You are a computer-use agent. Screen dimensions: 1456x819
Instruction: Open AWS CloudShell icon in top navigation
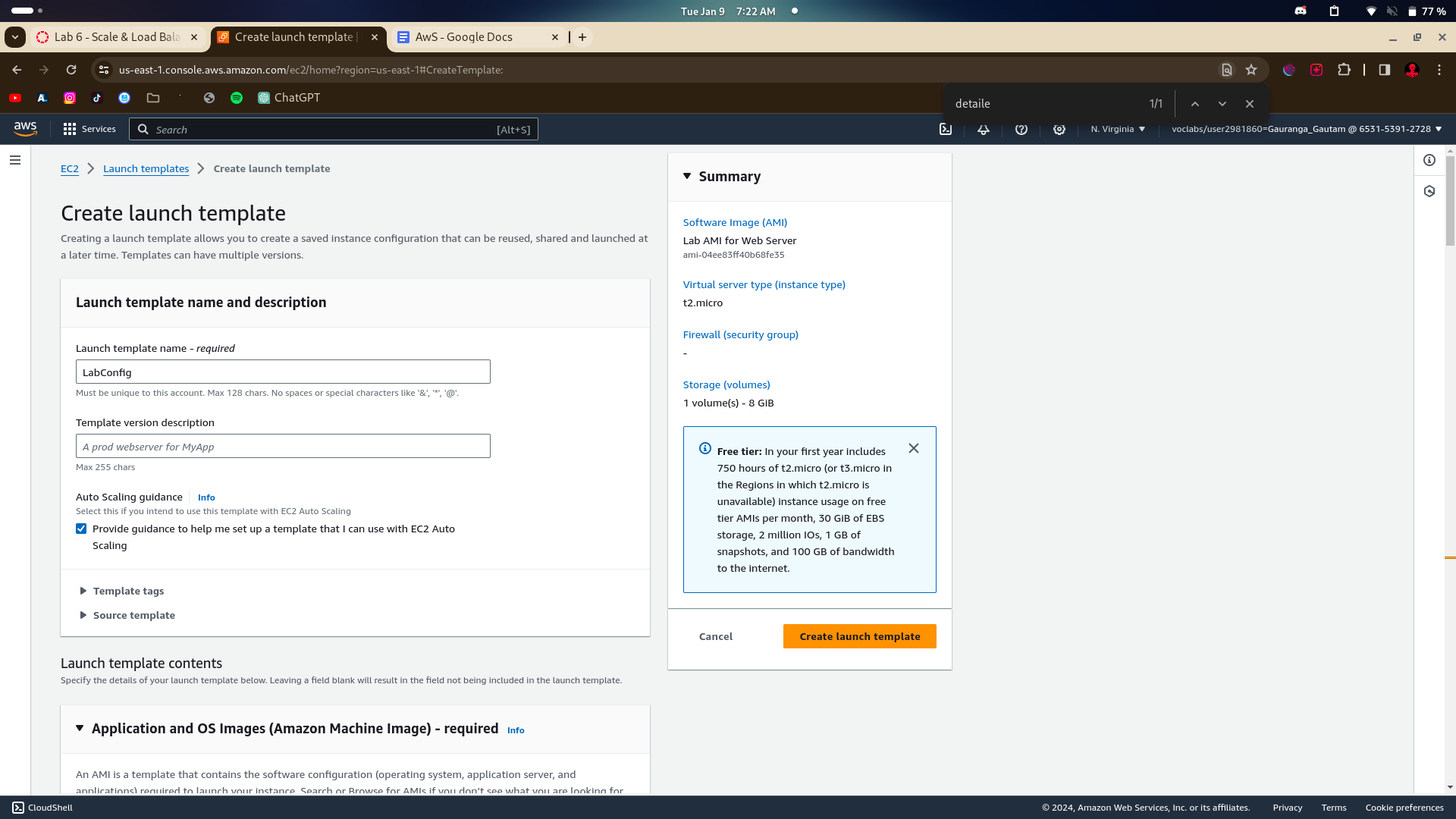click(946, 129)
